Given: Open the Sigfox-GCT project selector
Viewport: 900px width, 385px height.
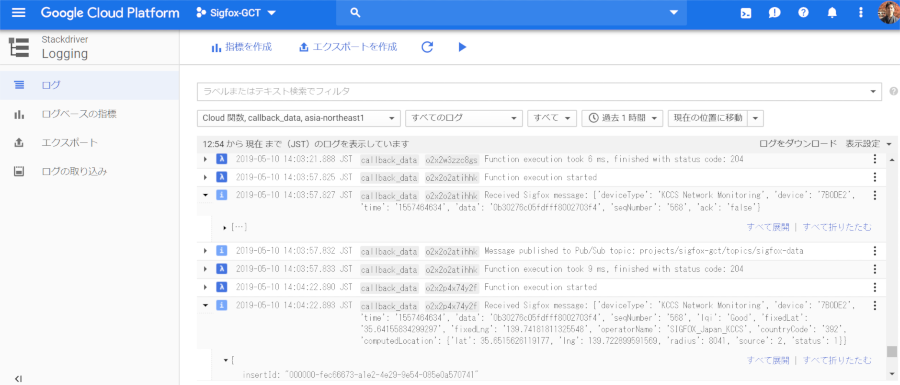Looking at the screenshot, I should (236, 13).
